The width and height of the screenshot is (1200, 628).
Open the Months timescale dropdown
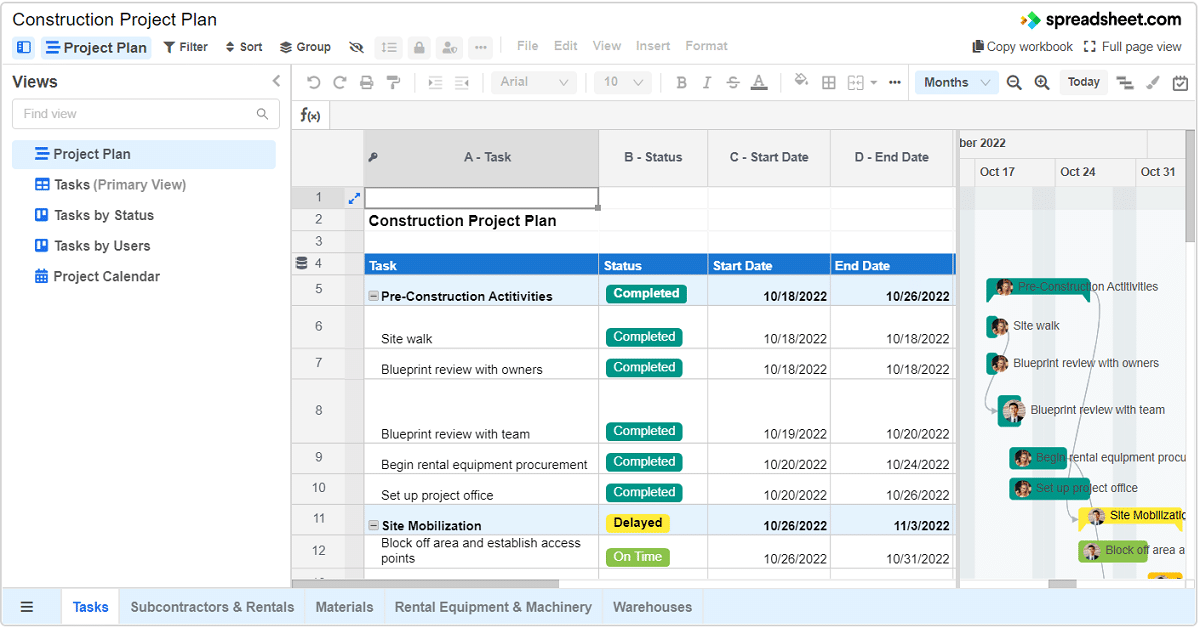point(957,82)
